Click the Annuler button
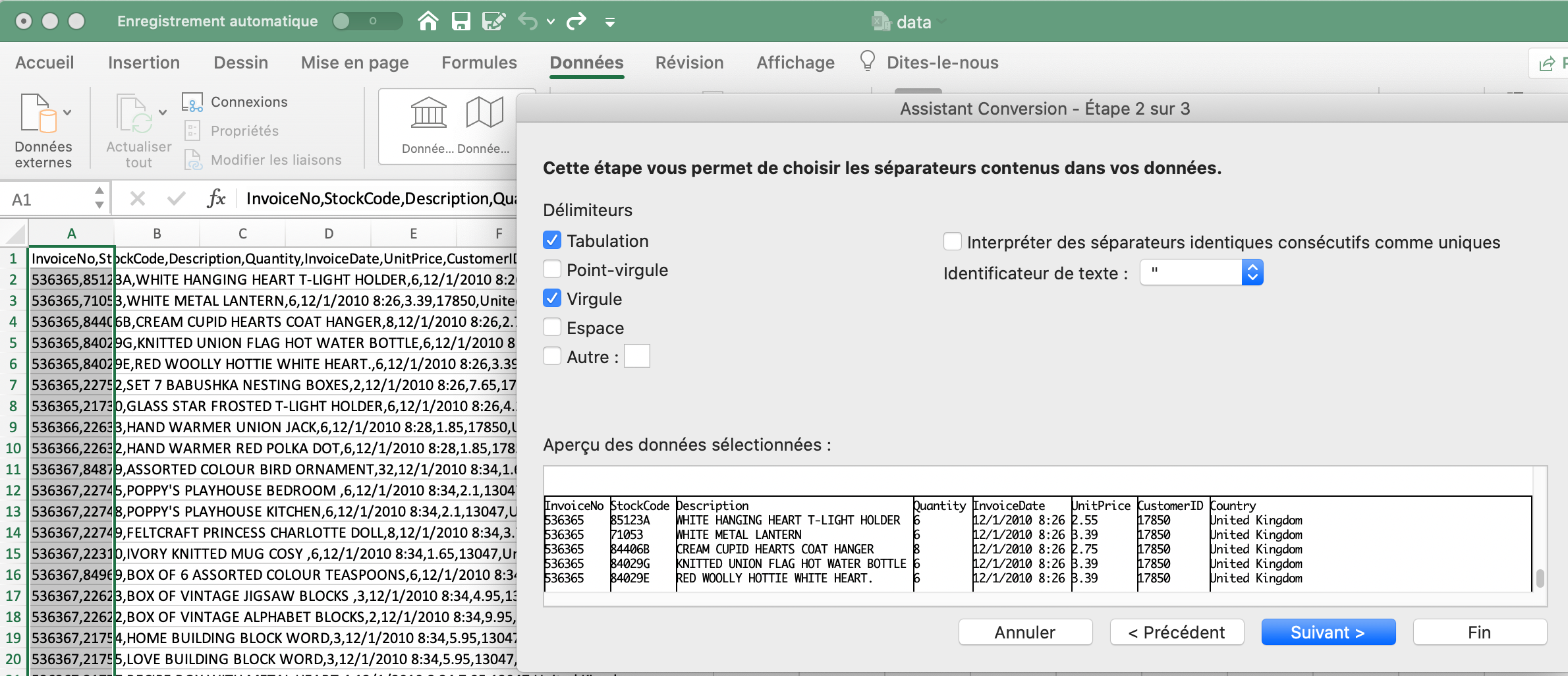Image resolution: width=1568 pixels, height=676 pixels. click(1025, 633)
